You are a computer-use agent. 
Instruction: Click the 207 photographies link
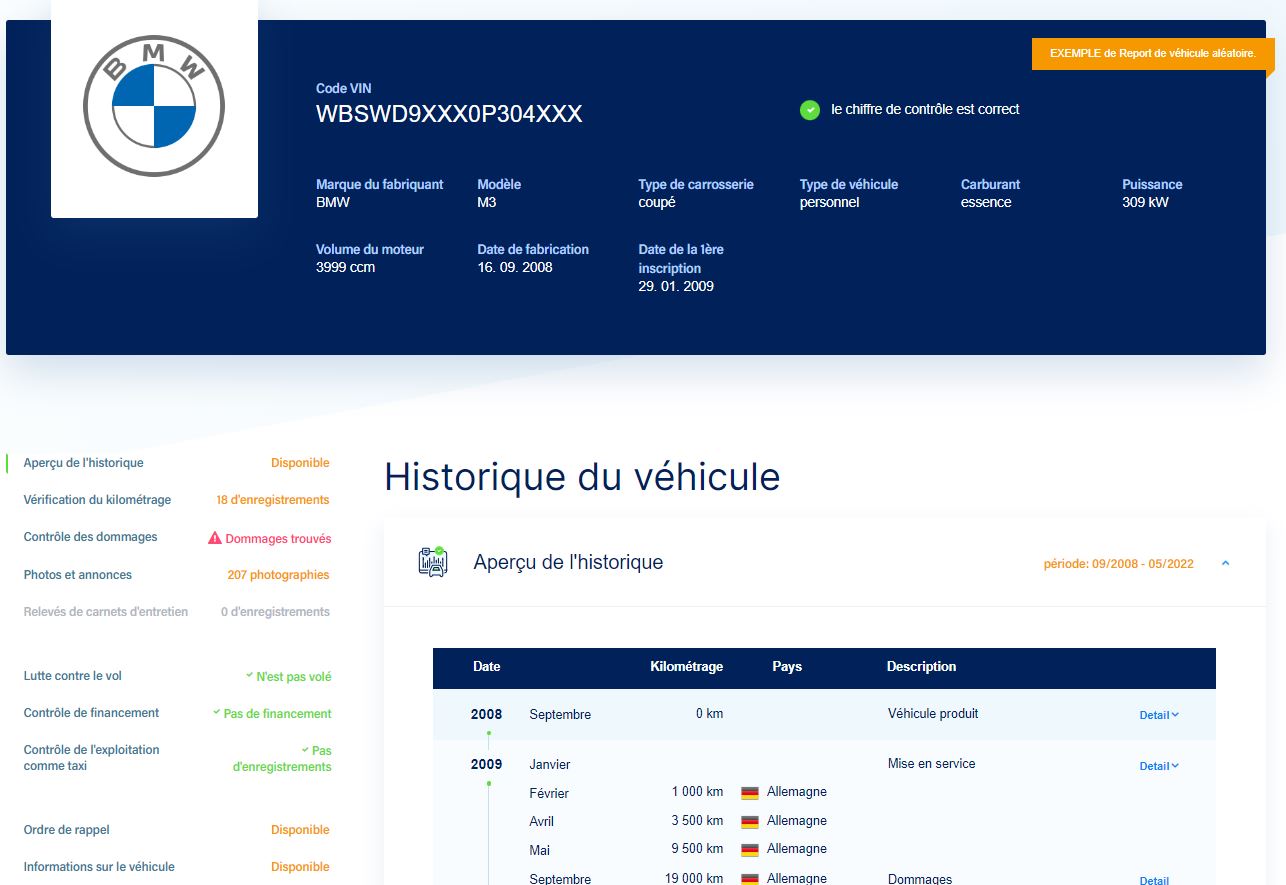(x=278, y=575)
